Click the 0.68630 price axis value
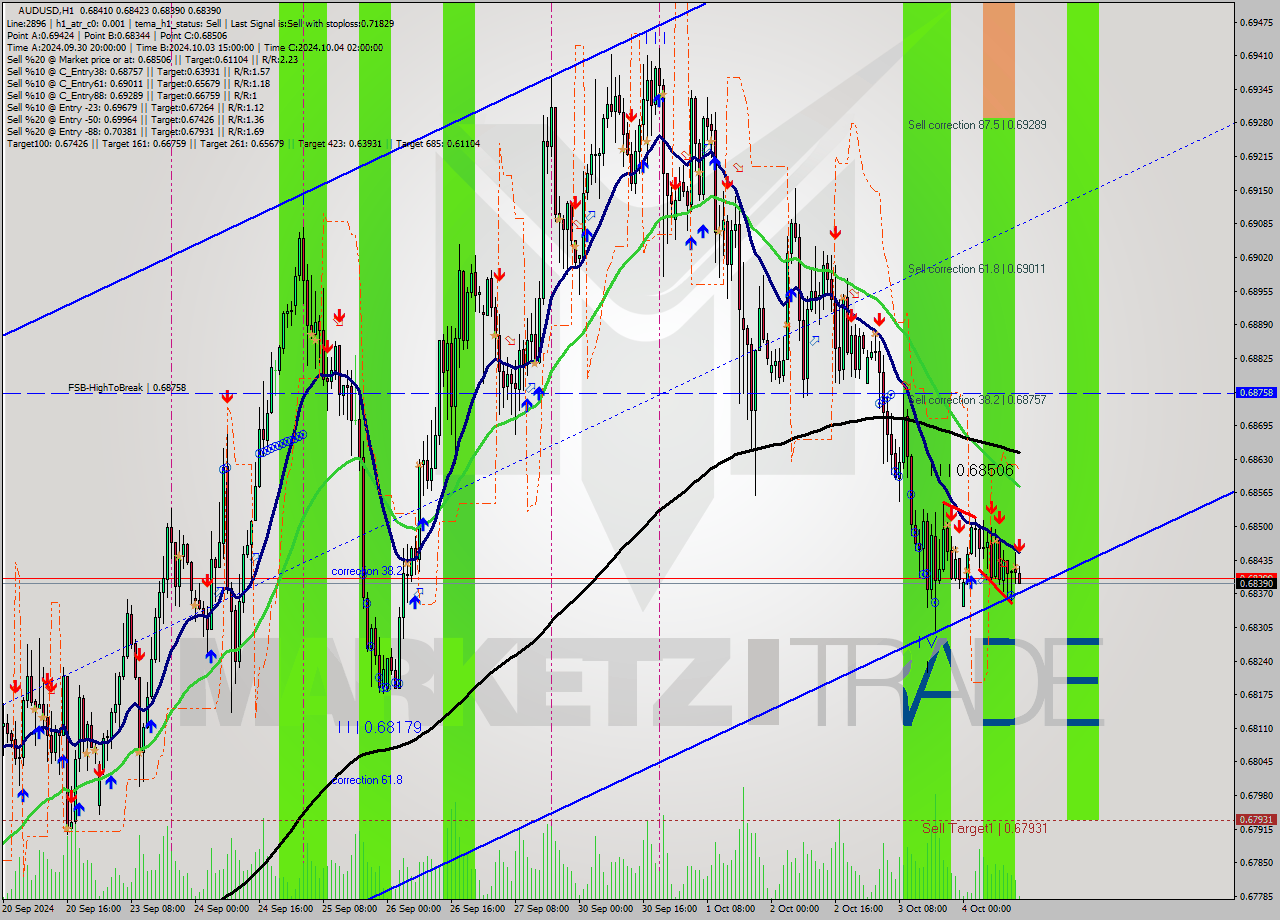1280x920 pixels. click(1255, 460)
